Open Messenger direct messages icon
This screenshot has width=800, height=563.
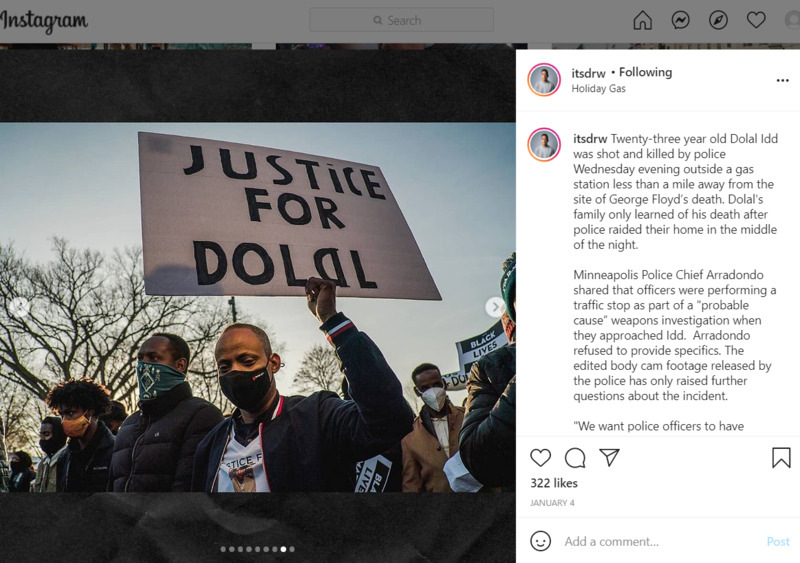(x=680, y=20)
